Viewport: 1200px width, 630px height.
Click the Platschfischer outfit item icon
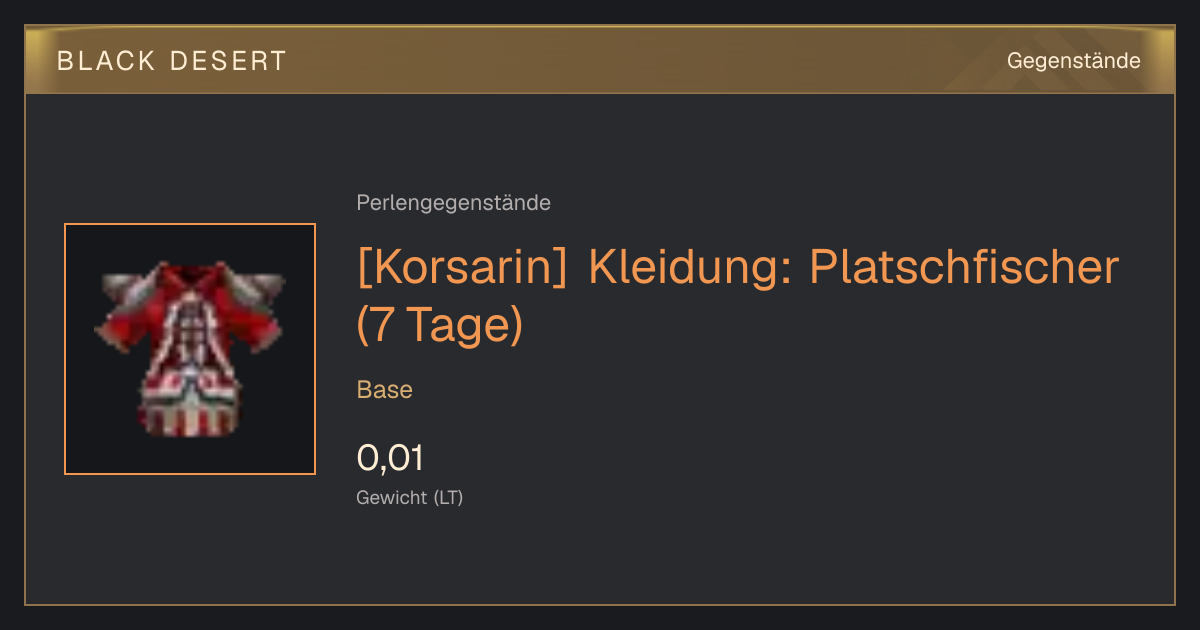coord(190,349)
